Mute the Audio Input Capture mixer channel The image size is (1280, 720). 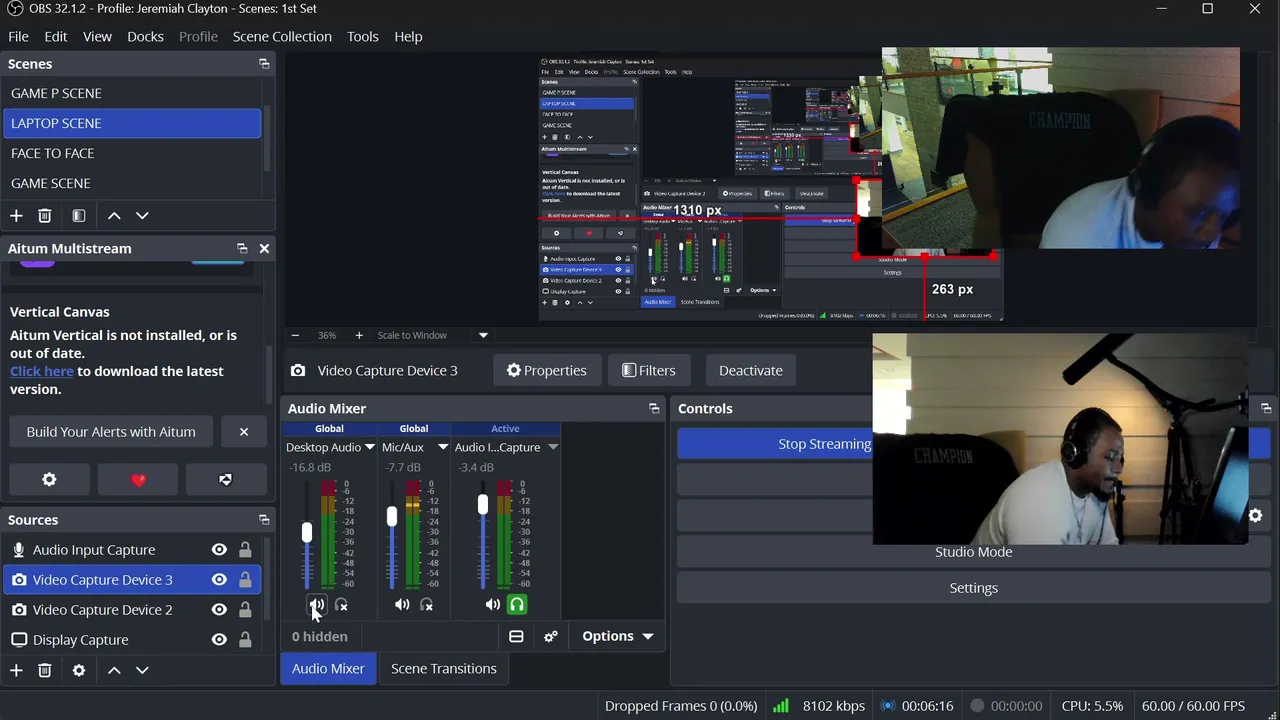pyautogui.click(x=492, y=605)
